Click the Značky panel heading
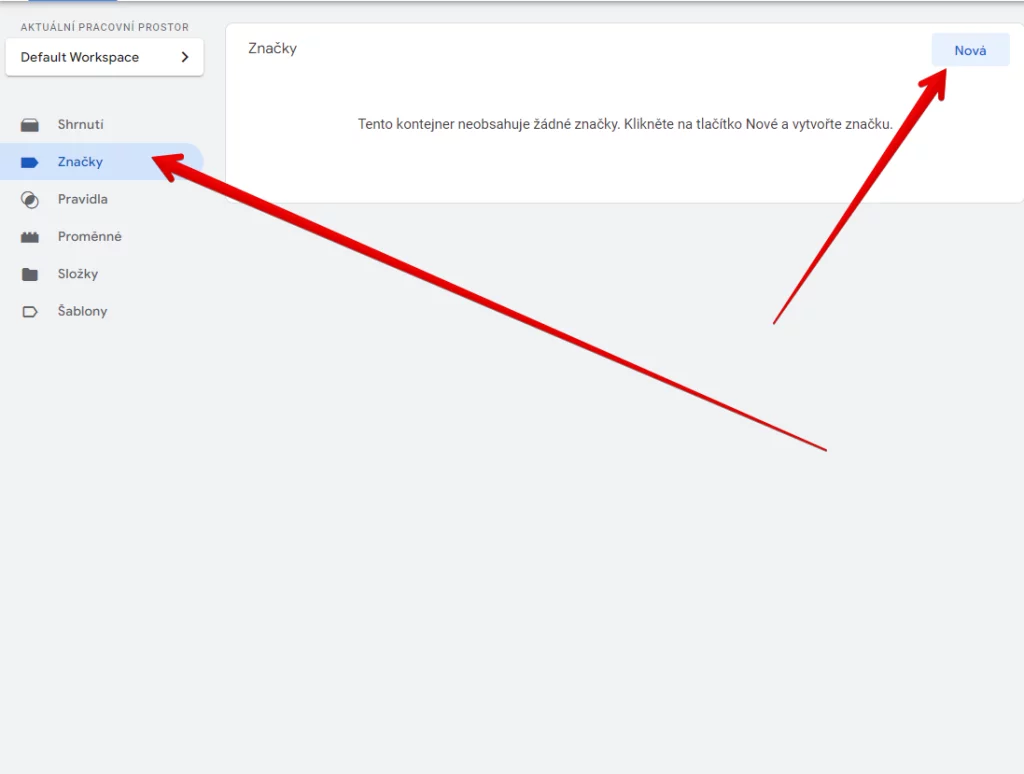Viewport: 1024px width, 774px height. pos(272,48)
